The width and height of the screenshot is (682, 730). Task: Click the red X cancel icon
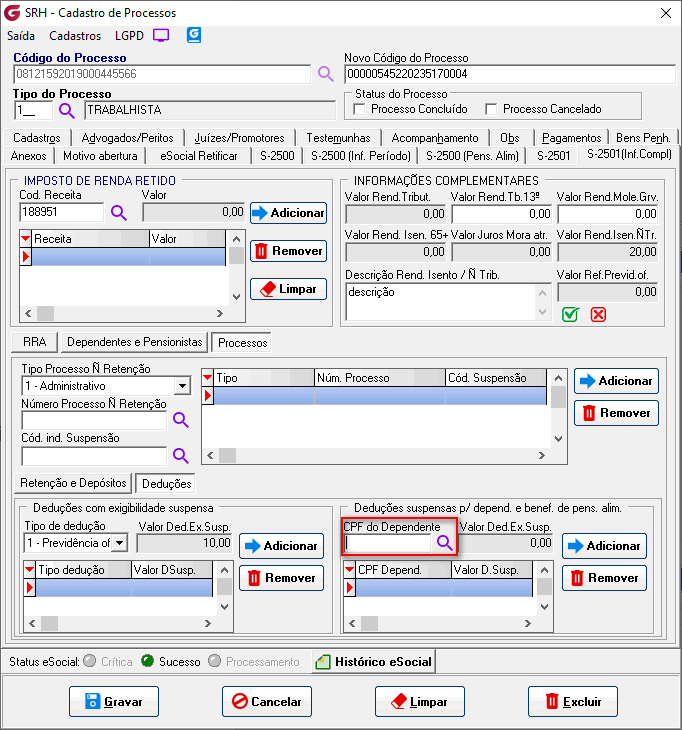click(598, 314)
